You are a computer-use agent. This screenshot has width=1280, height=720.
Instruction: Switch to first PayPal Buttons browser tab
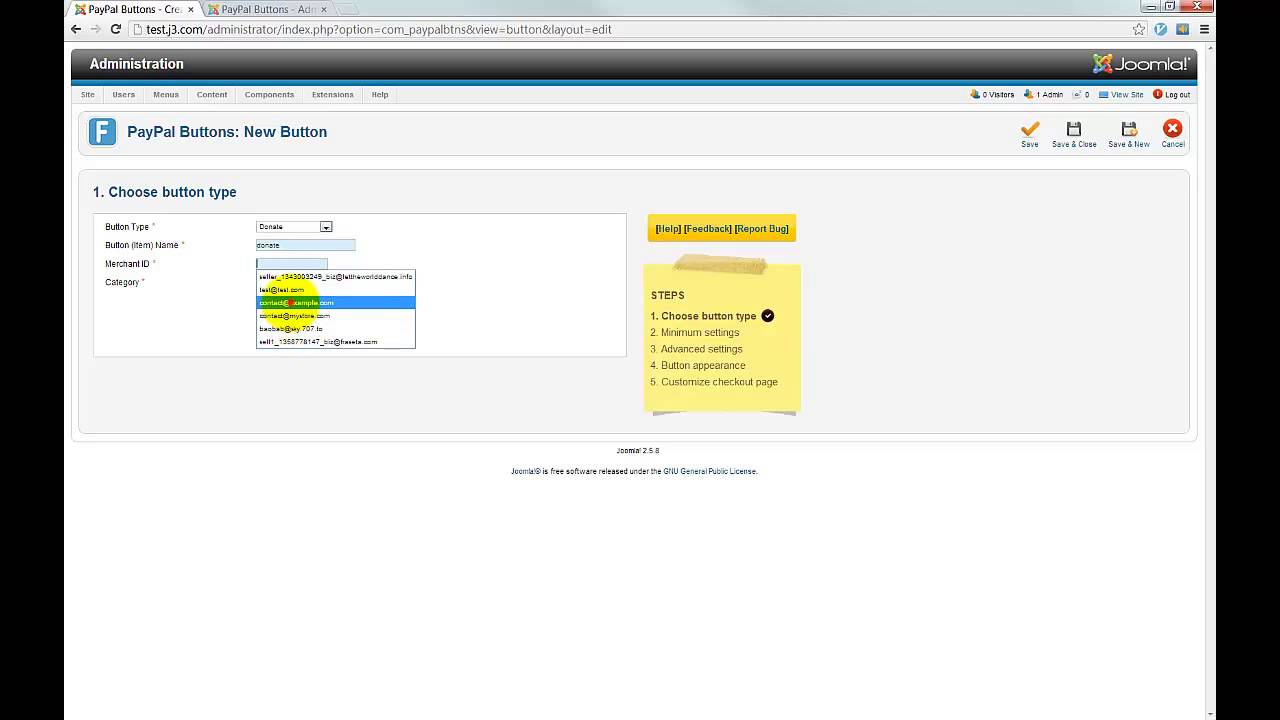pos(134,9)
